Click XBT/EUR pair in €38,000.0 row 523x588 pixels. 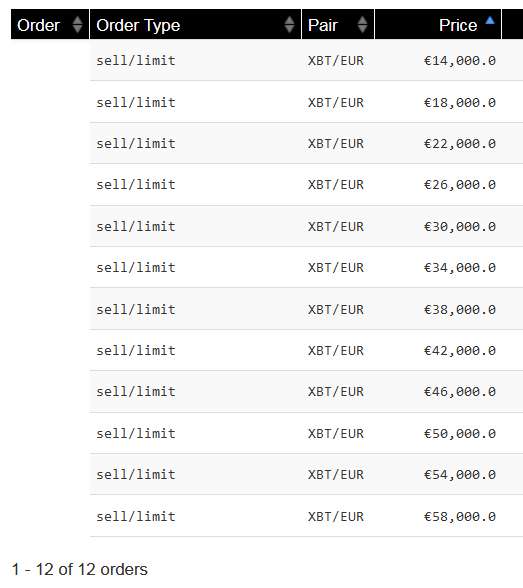336,309
